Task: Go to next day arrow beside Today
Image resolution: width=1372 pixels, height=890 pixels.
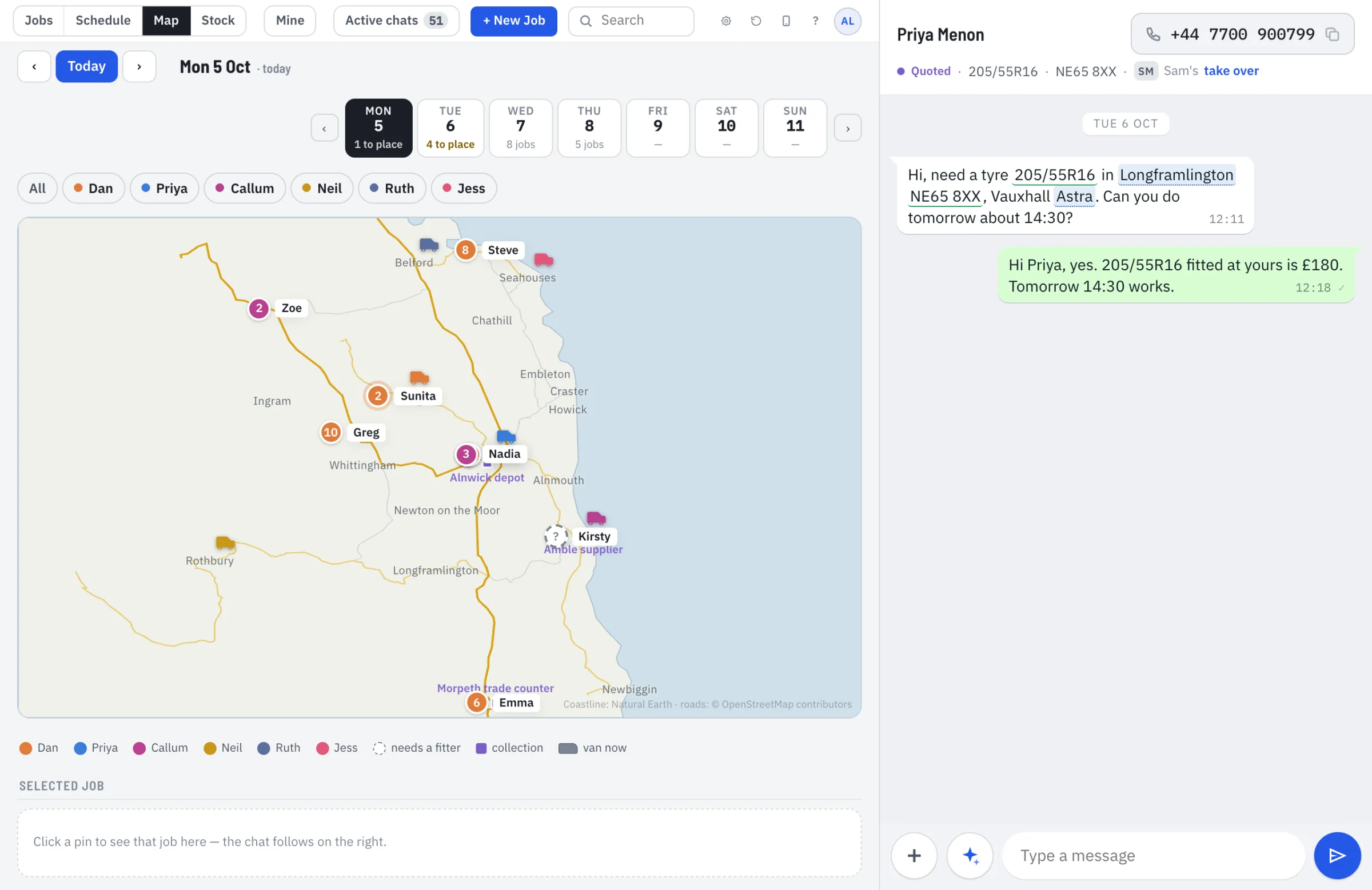Action: click(139, 67)
